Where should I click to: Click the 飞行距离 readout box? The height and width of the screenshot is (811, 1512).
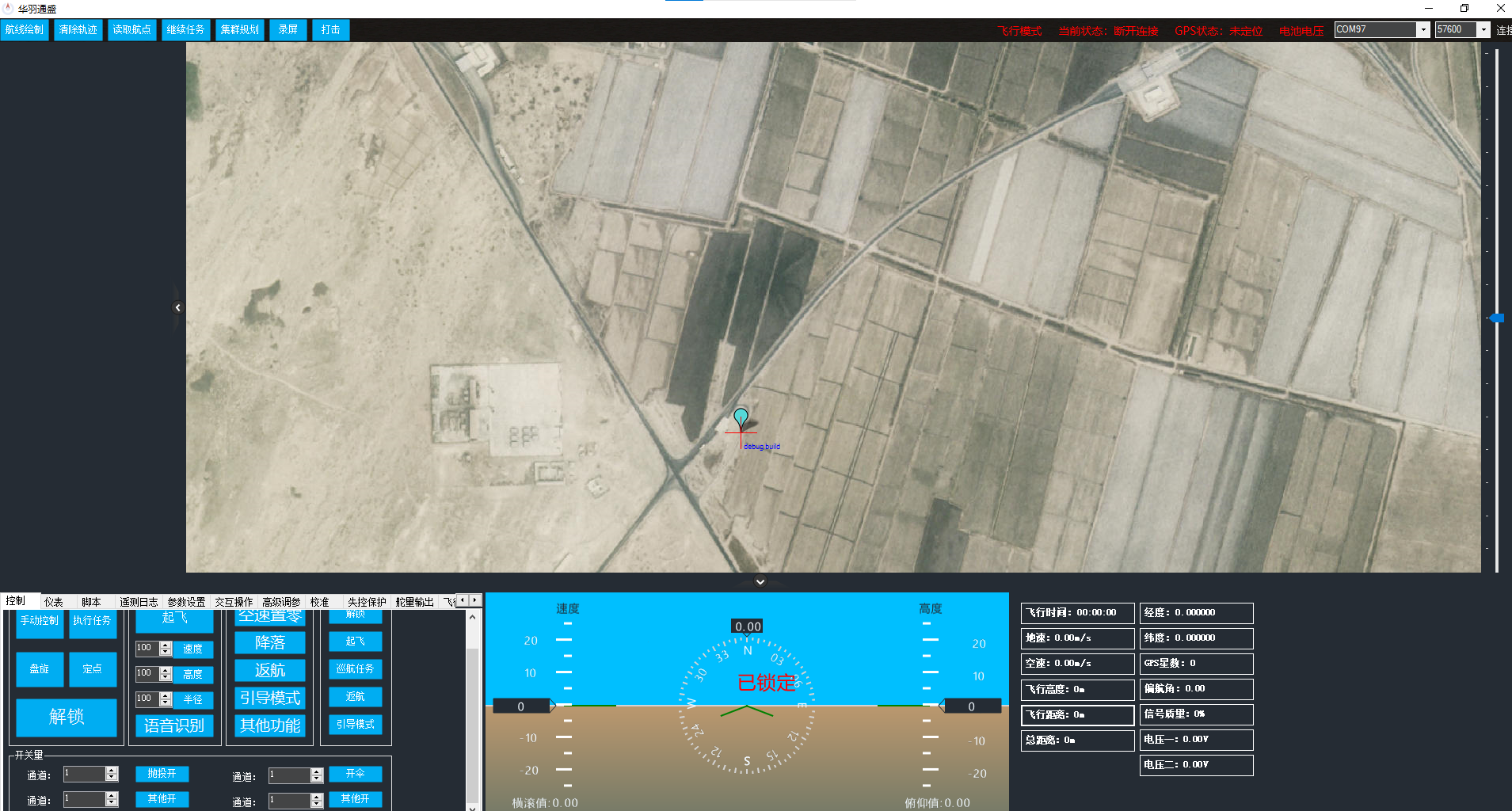tap(1078, 714)
